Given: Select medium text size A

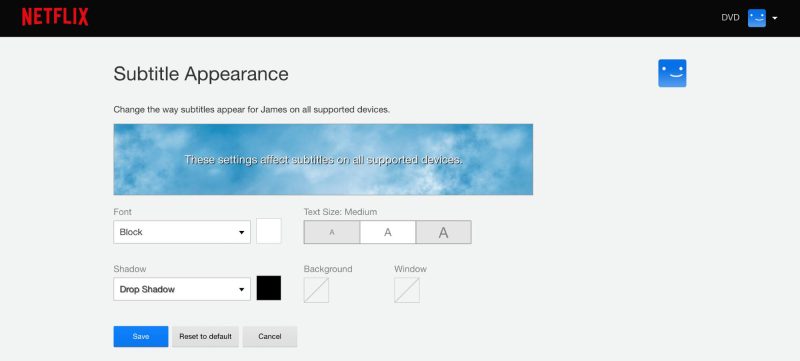Looking at the screenshot, I should tap(388, 233).
